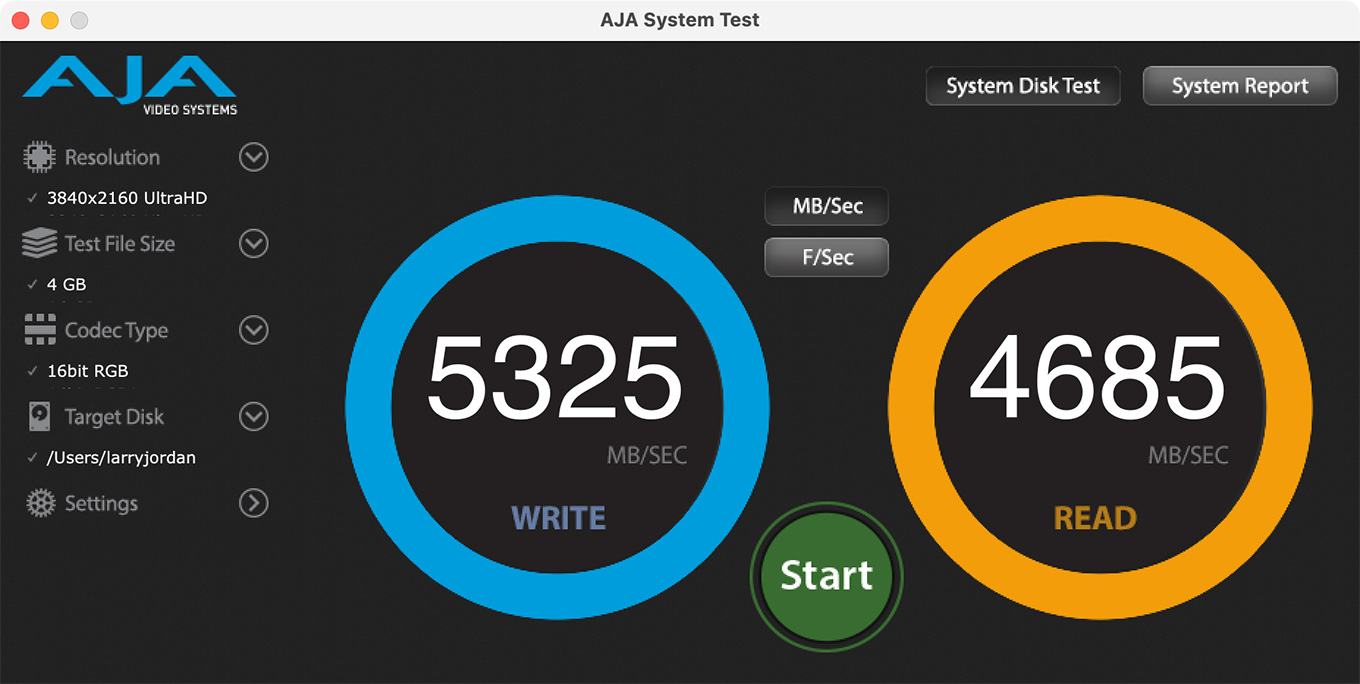The image size is (1360, 684).
Task: Click the Resolution chip icon
Action: point(39,157)
